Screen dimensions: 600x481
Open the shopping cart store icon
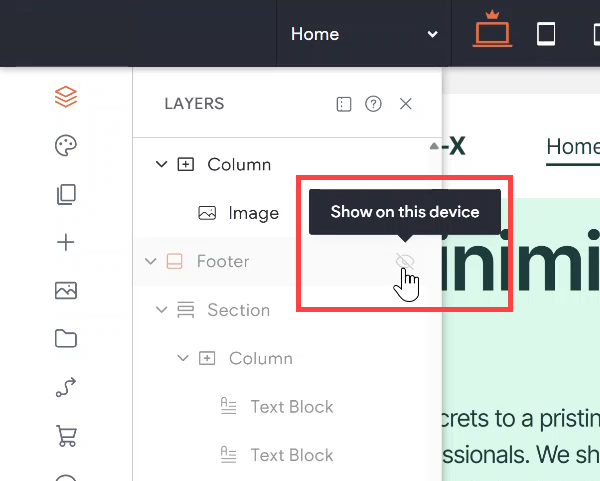coord(66,436)
